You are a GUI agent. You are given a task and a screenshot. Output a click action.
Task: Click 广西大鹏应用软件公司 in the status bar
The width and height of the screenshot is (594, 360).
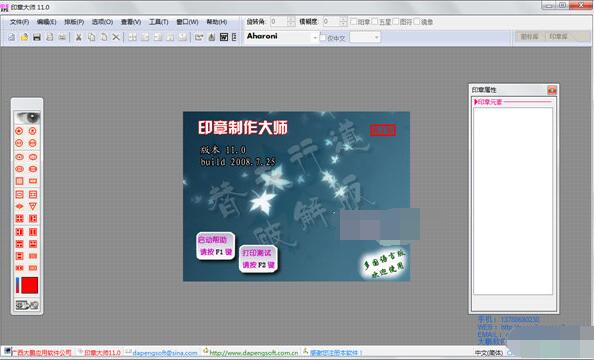pyautogui.click(x=42, y=353)
